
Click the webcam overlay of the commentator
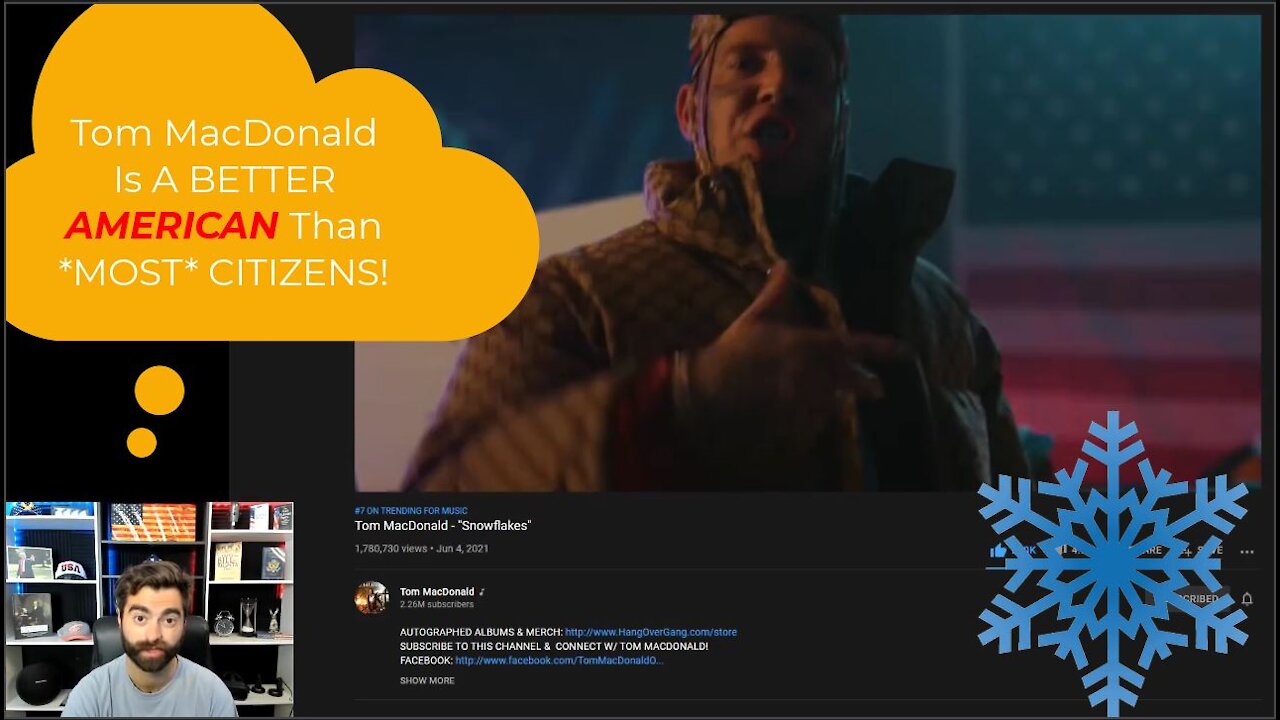(149, 609)
